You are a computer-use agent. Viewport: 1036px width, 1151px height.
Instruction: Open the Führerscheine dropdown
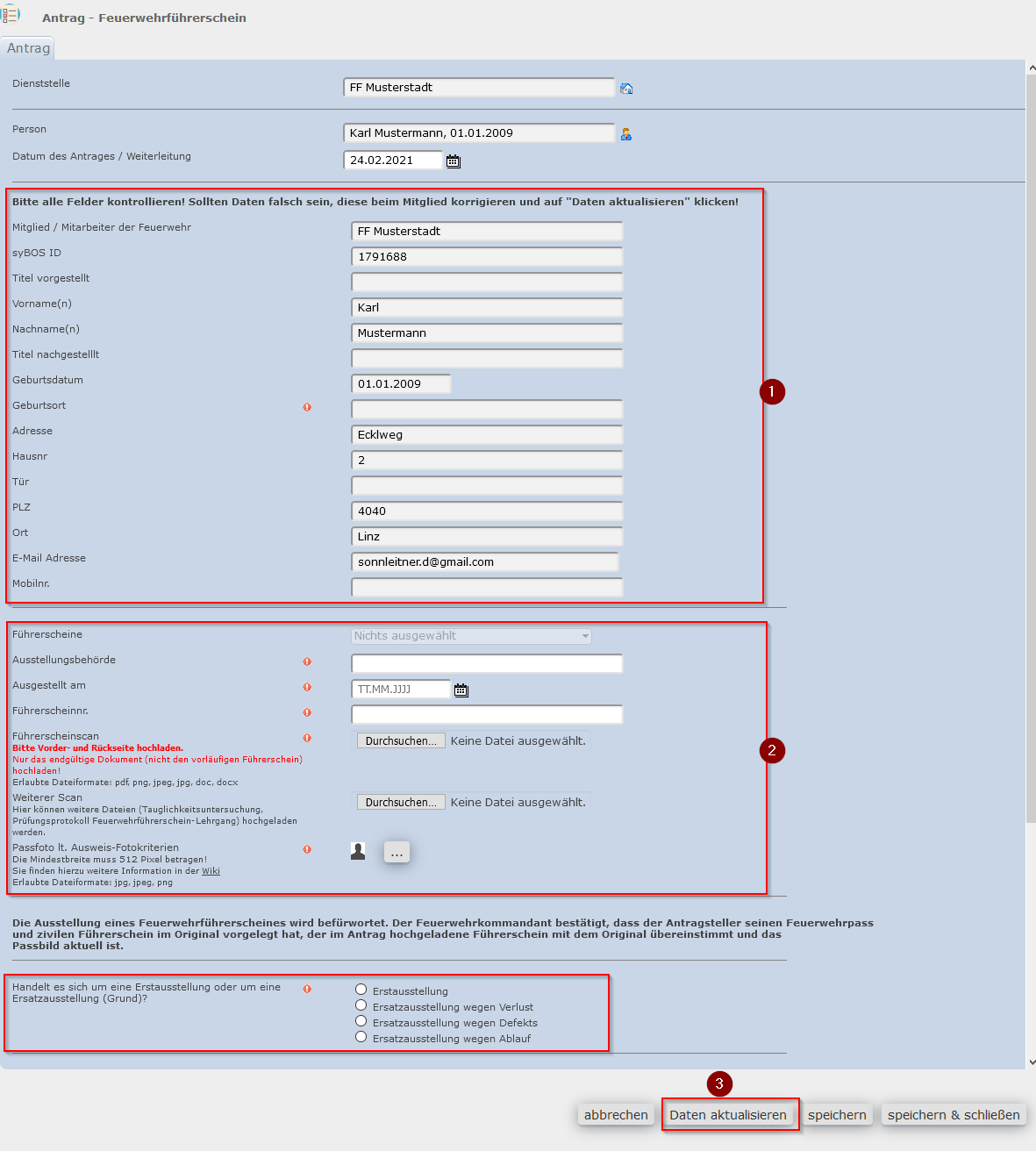pyautogui.click(x=472, y=636)
